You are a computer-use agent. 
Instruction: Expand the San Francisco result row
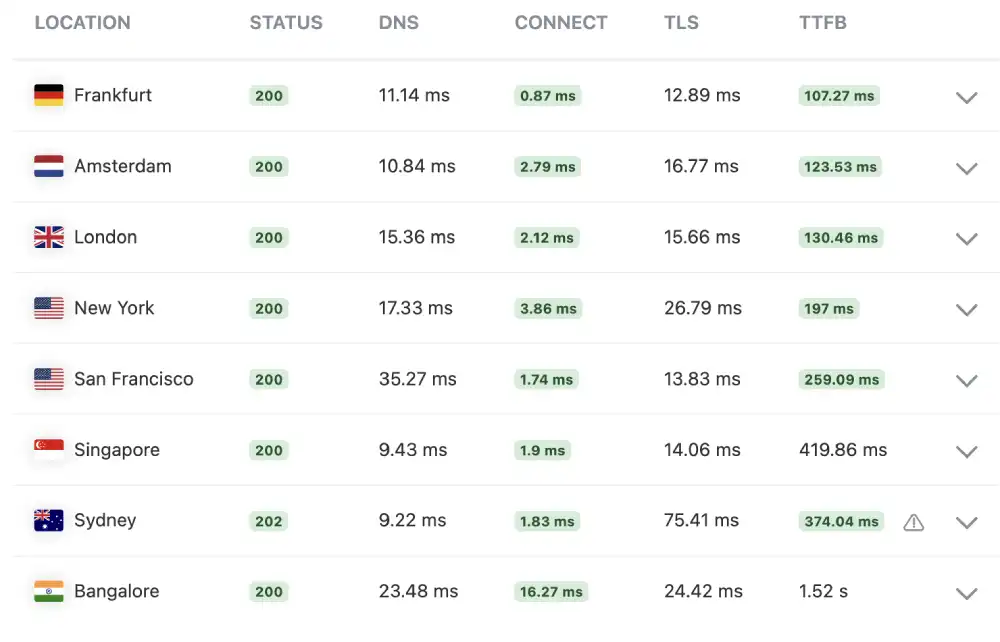point(966,381)
